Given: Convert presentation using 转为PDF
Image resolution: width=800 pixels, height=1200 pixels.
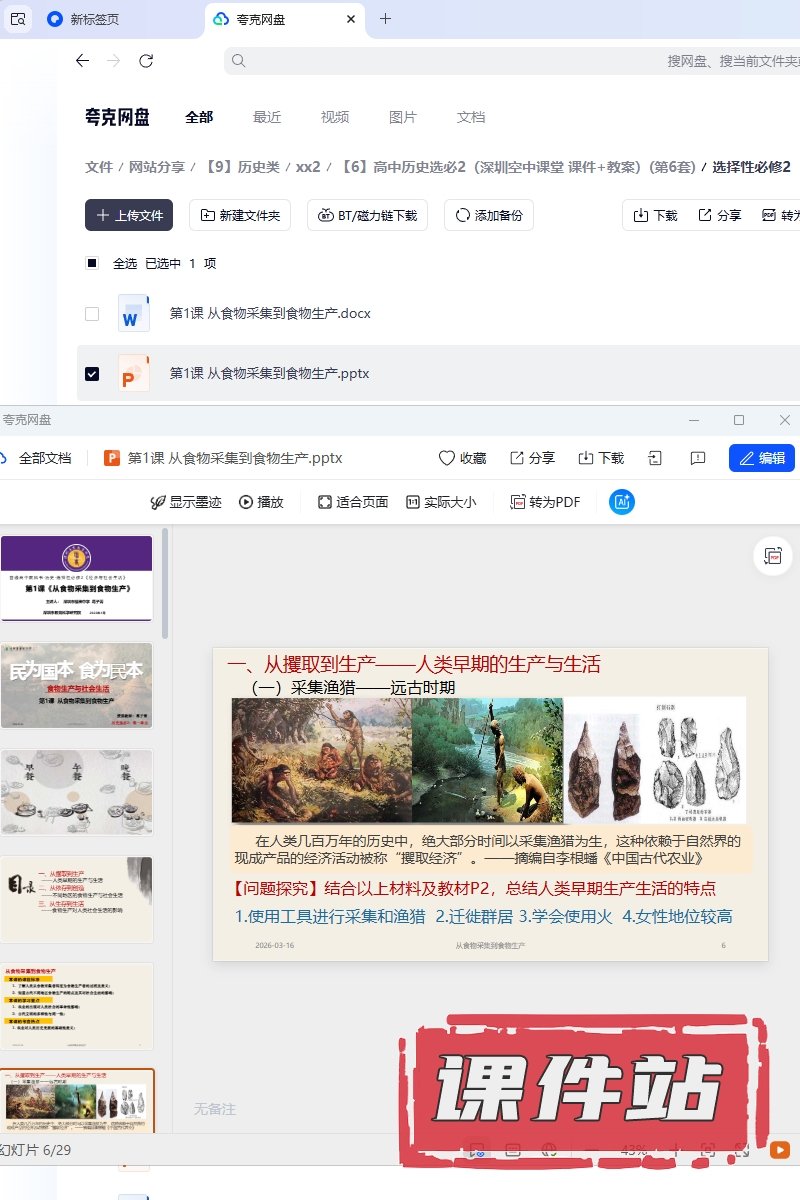Looking at the screenshot, I should (545, 502).
